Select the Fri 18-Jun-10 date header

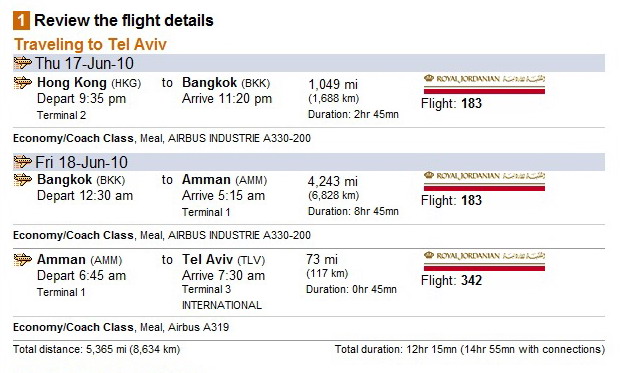point(82,162)
